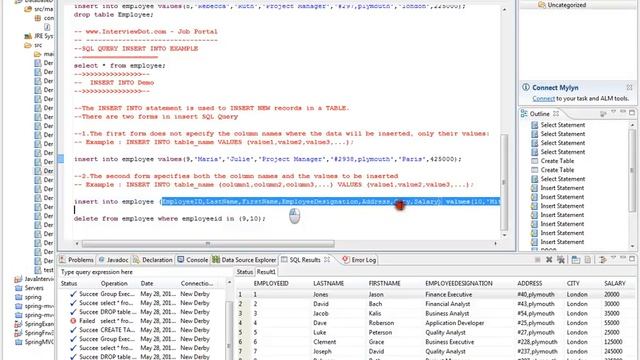Switch to the Javadoc tab

pos(113,260)
